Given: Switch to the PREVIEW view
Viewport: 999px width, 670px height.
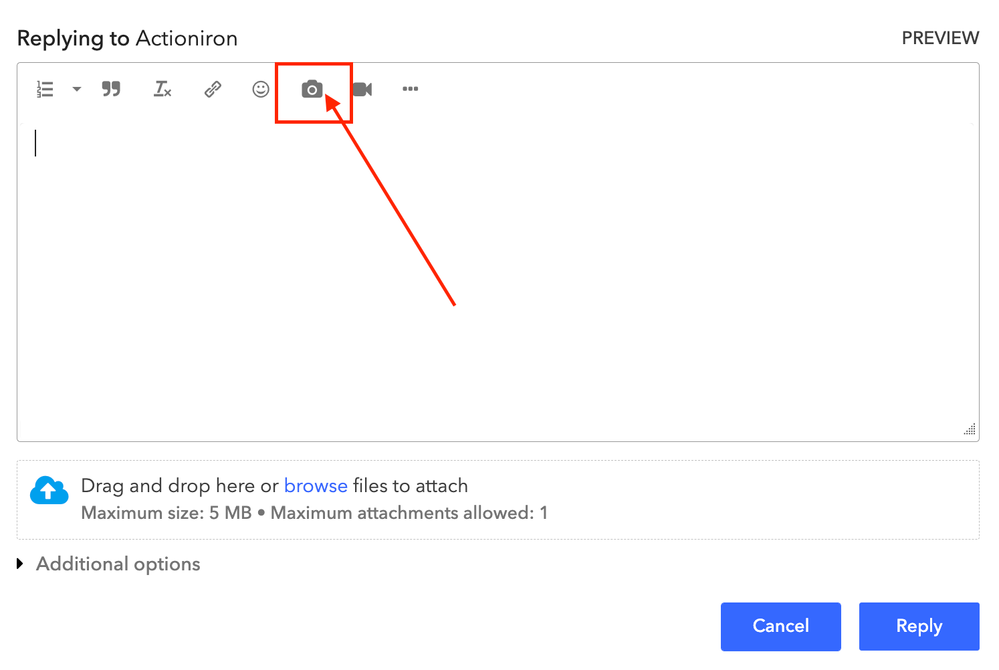Looking at the screenshot, I should point(940,38).
